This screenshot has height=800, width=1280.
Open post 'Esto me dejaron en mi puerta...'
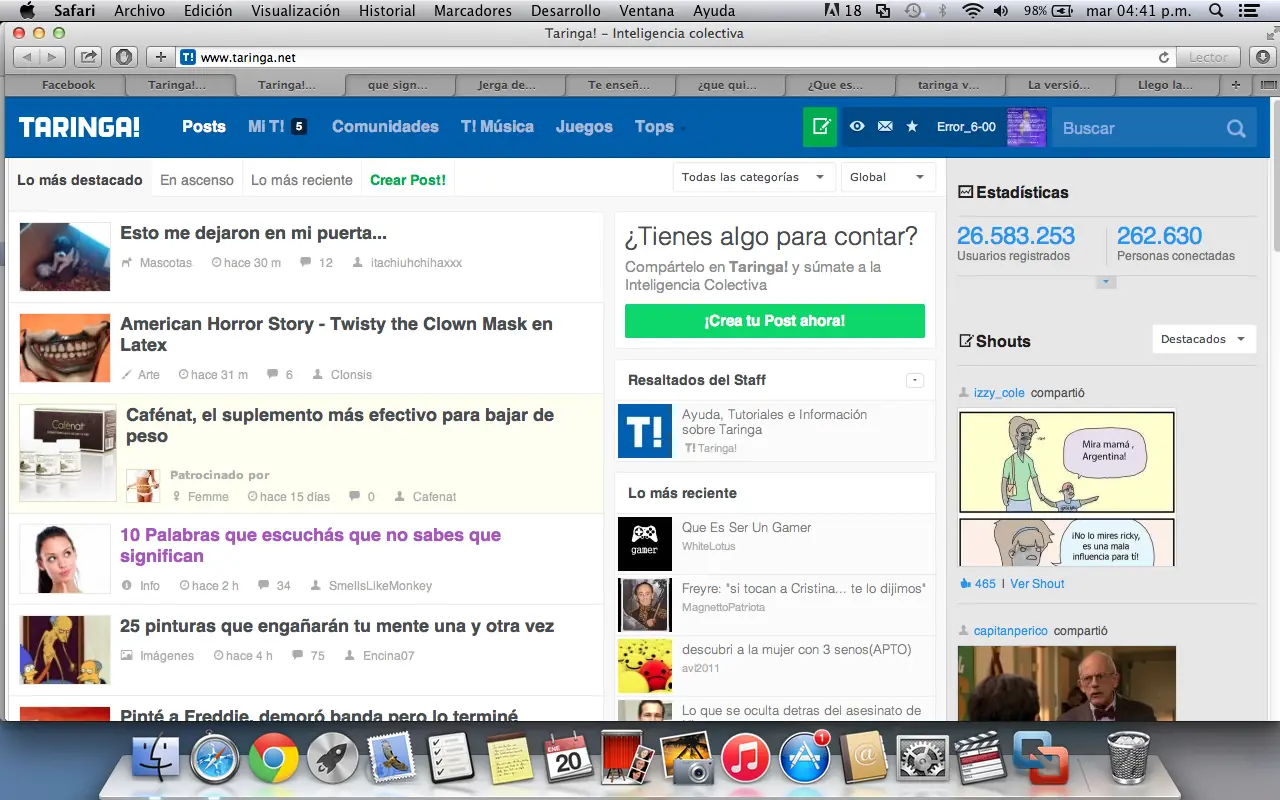tap(253, 233)
